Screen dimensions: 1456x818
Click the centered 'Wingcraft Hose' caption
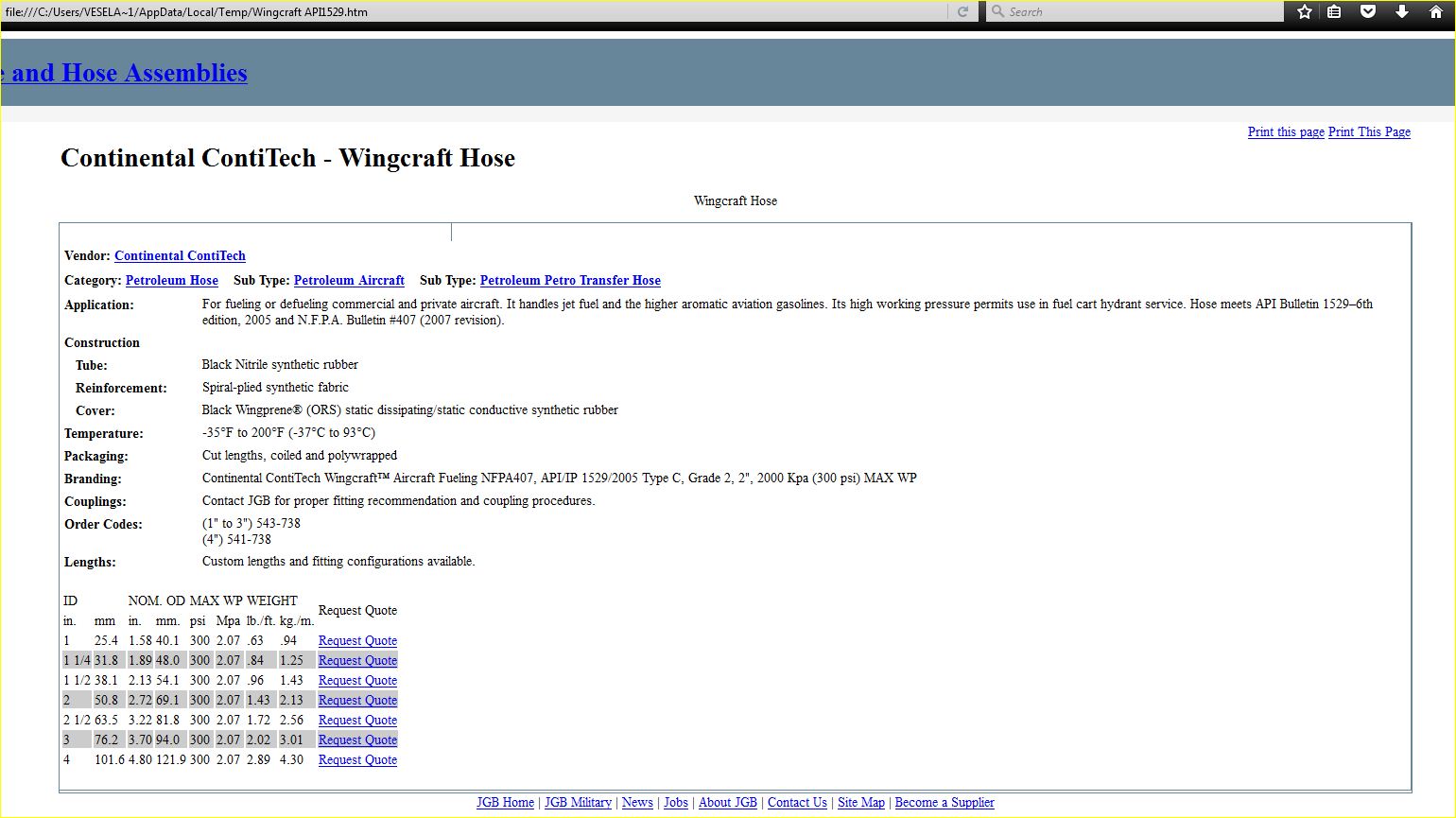pos(736,201)
